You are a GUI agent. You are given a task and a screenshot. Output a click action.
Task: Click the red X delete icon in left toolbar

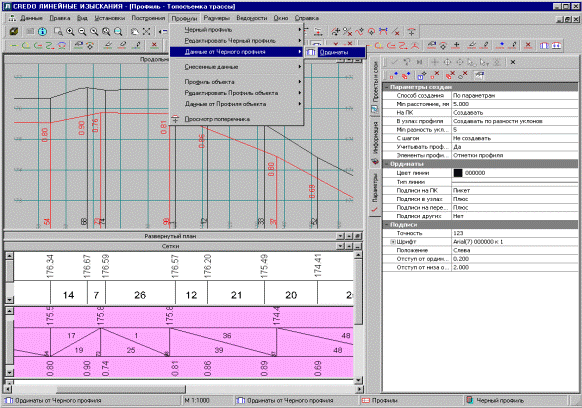coord(154,45)
